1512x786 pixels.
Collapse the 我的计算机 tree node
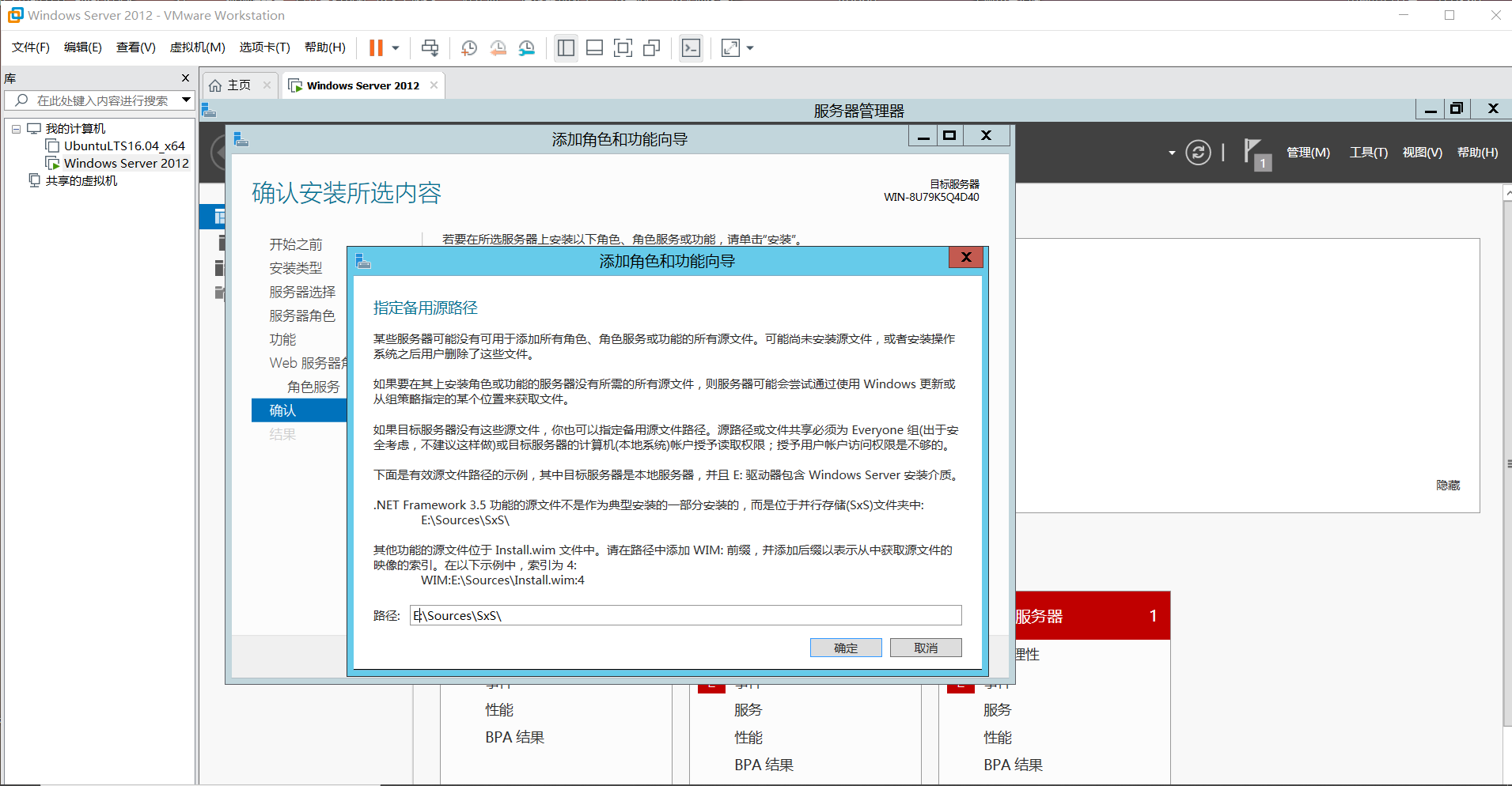point(16,127)
